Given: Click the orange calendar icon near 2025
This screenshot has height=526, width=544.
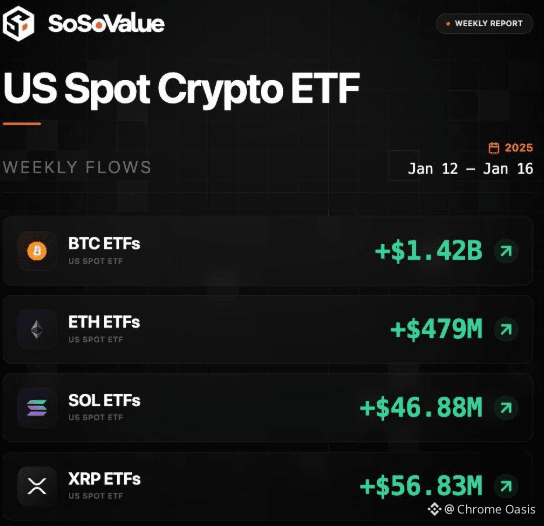Looking at the screenshot, I should pyautogui.click(x=494, y=148).
